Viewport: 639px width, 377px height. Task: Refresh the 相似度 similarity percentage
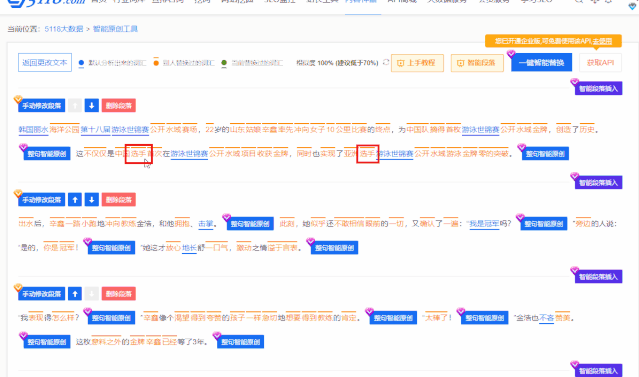click(x=386, y=62)
